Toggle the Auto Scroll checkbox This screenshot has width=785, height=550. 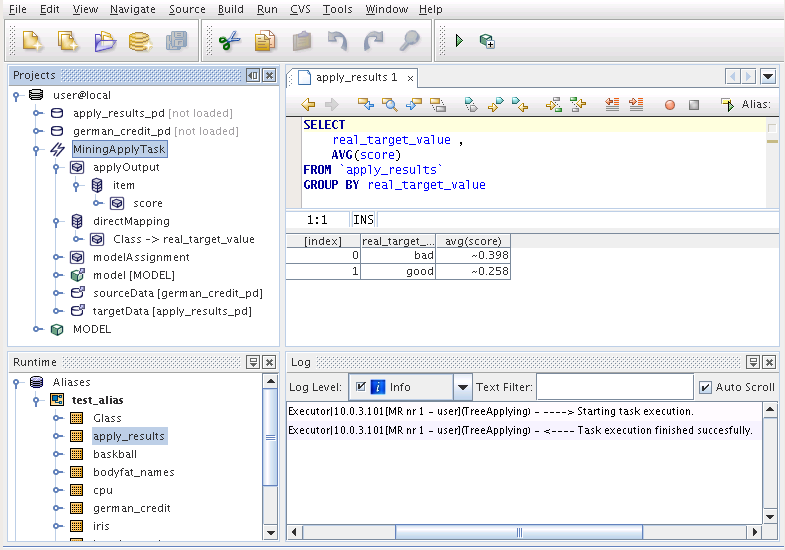[x=705, y=387]
